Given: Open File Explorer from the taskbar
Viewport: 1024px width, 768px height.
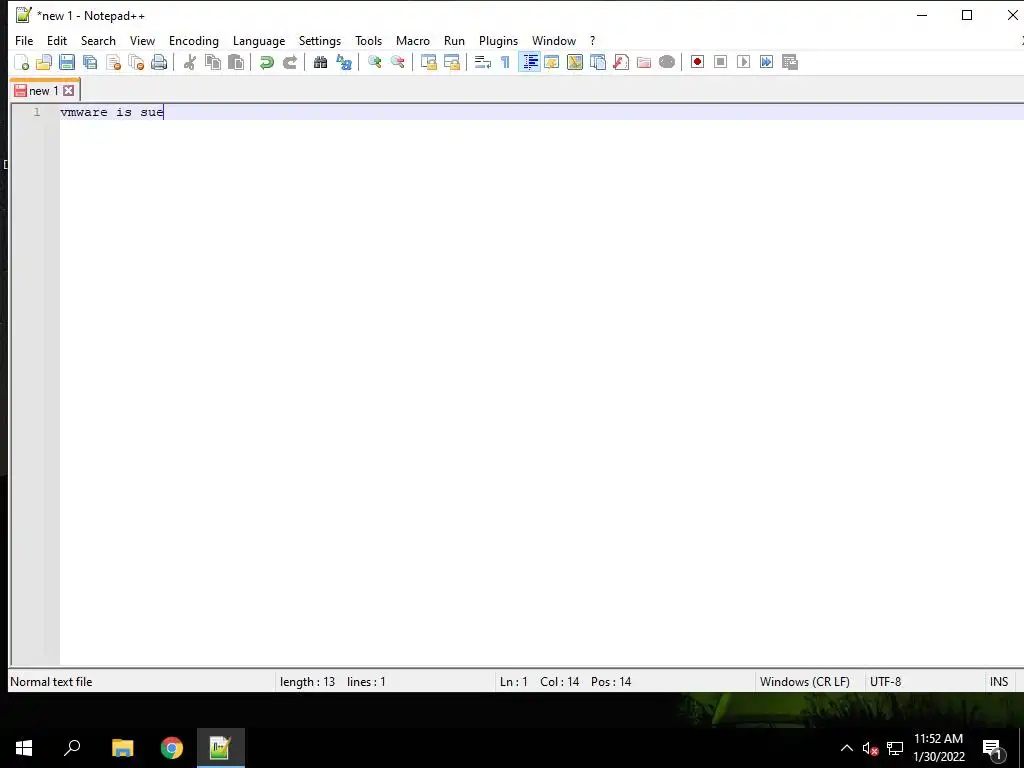Looking at the screenshot, I should 123,748.
